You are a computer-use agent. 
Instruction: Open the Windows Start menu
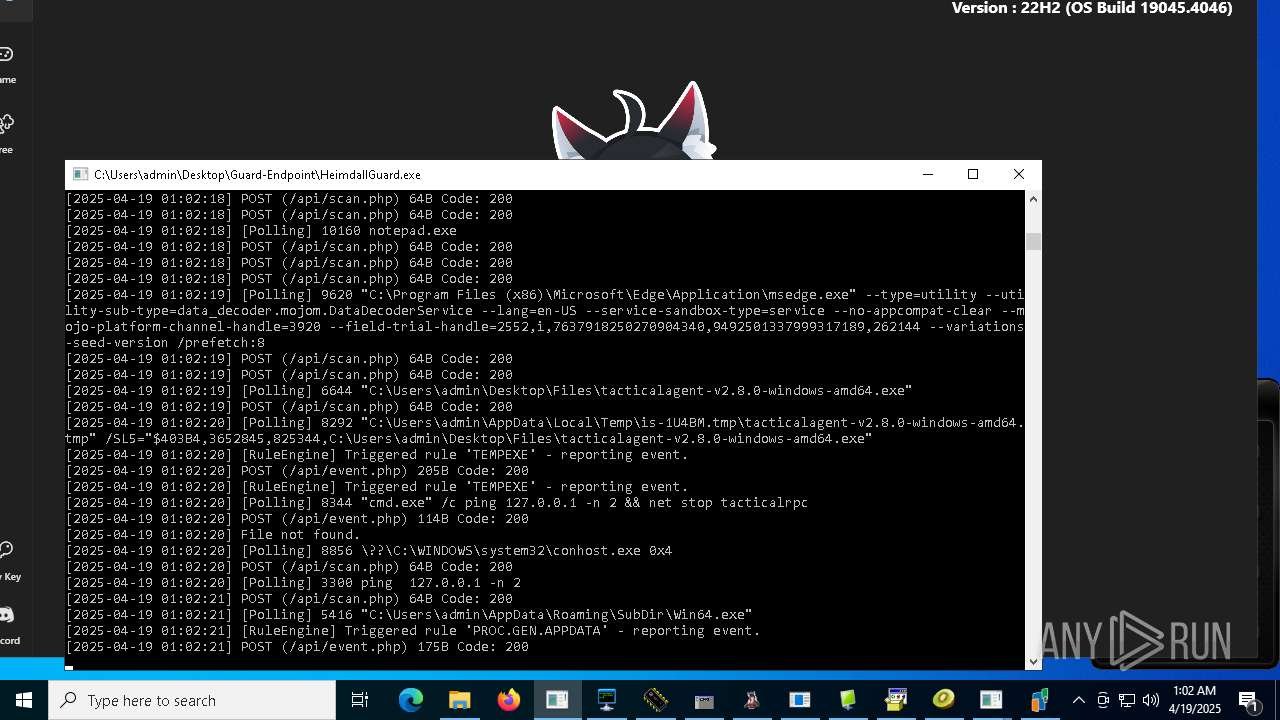pyautogui.click(x=24, y=700)
